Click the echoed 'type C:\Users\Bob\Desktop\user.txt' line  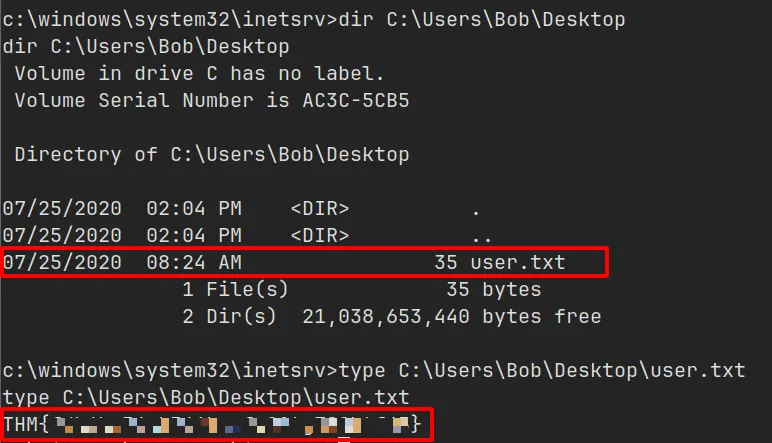coord(206,398)
